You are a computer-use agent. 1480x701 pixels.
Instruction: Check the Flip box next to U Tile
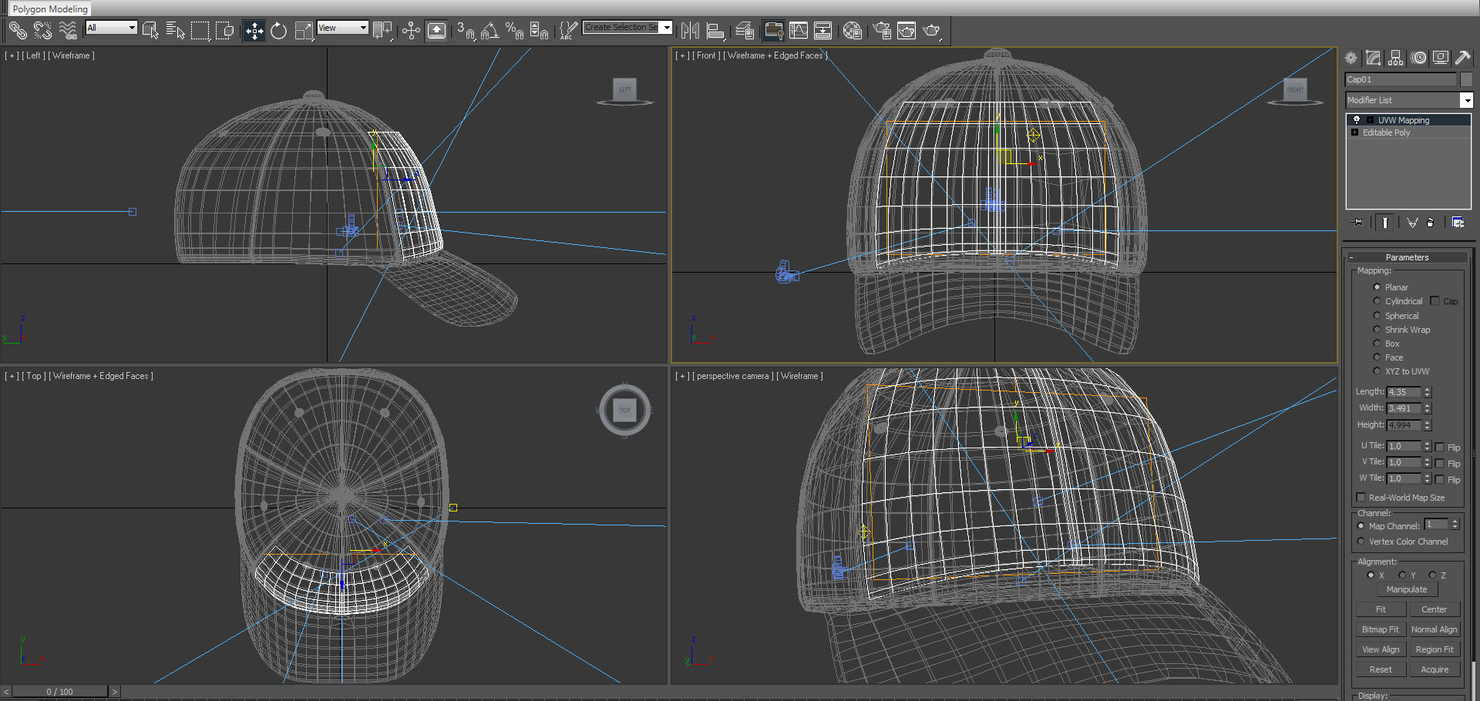[1440, 447]
